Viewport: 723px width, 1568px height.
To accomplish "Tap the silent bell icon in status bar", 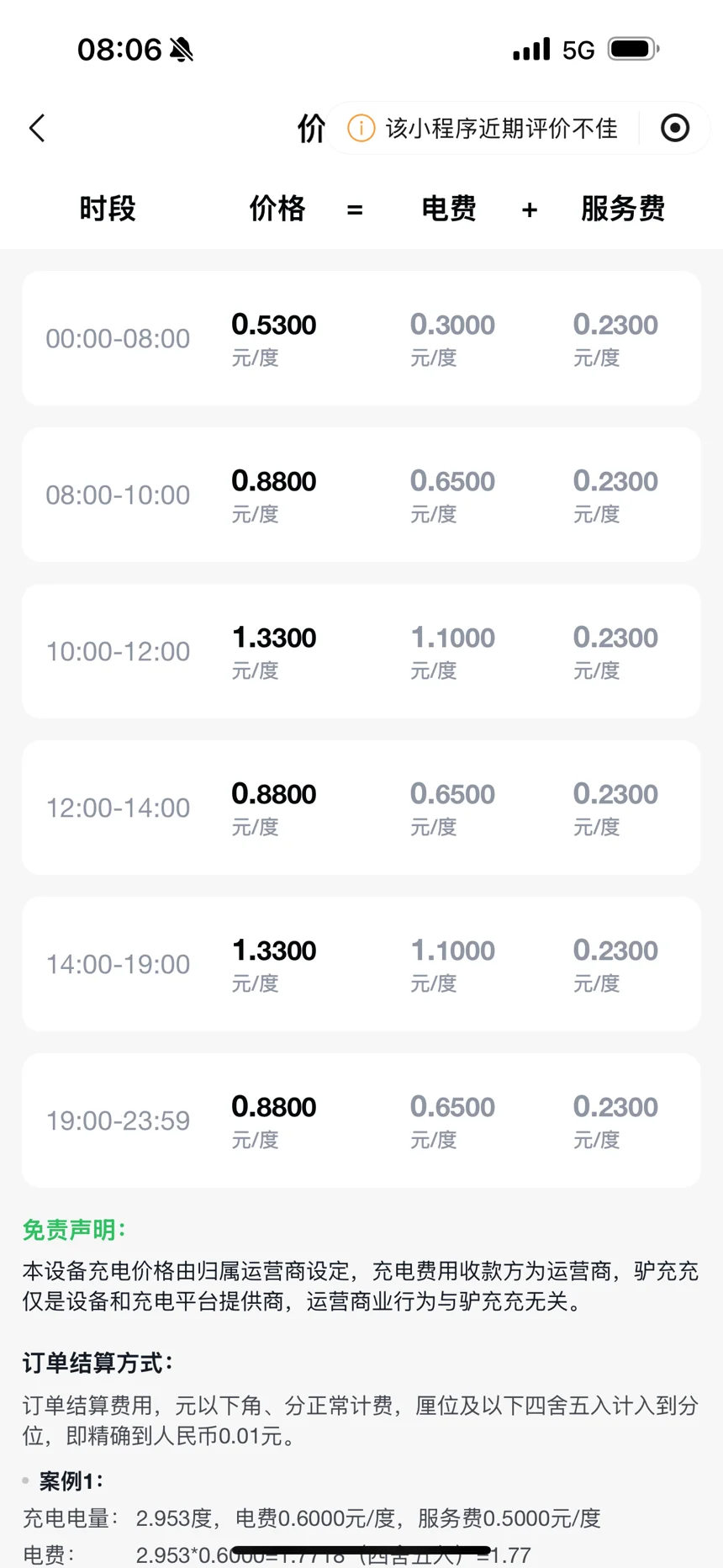I will pos(182,50).
